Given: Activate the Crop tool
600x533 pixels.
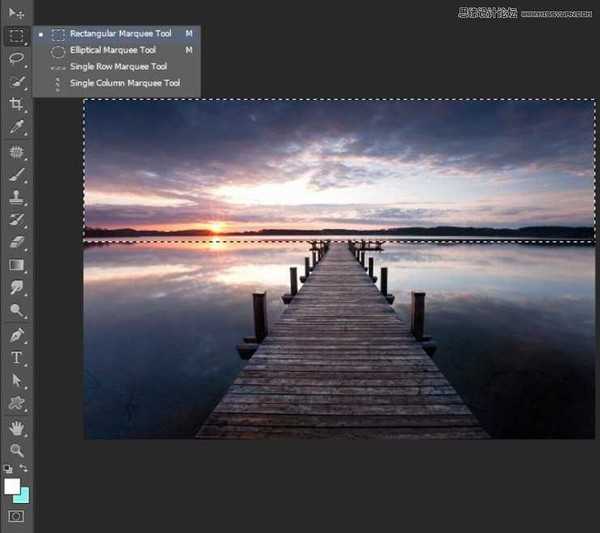Looking at the screenshot, I should point(16,105).
